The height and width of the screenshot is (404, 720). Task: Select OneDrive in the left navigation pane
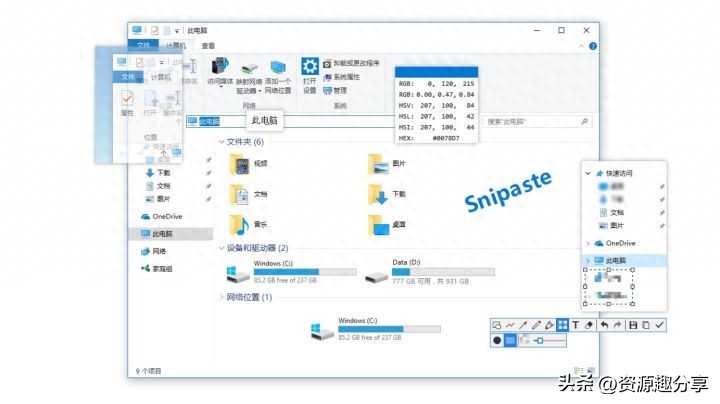[162, 216]
